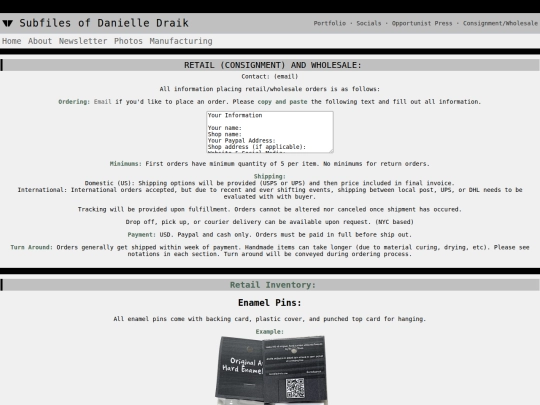Click the Example: label above photo
The height and width of the screenshot is (405, 540).
(270, 332)
